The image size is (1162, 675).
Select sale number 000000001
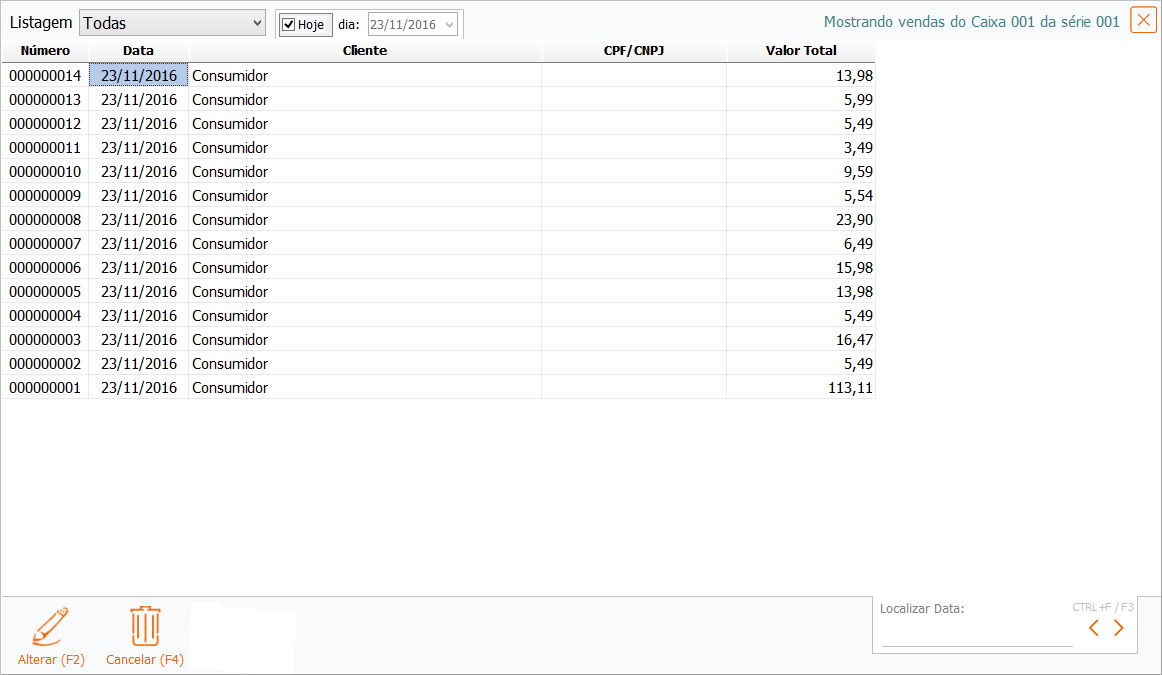pyautogui.click(x=45, y=388)
